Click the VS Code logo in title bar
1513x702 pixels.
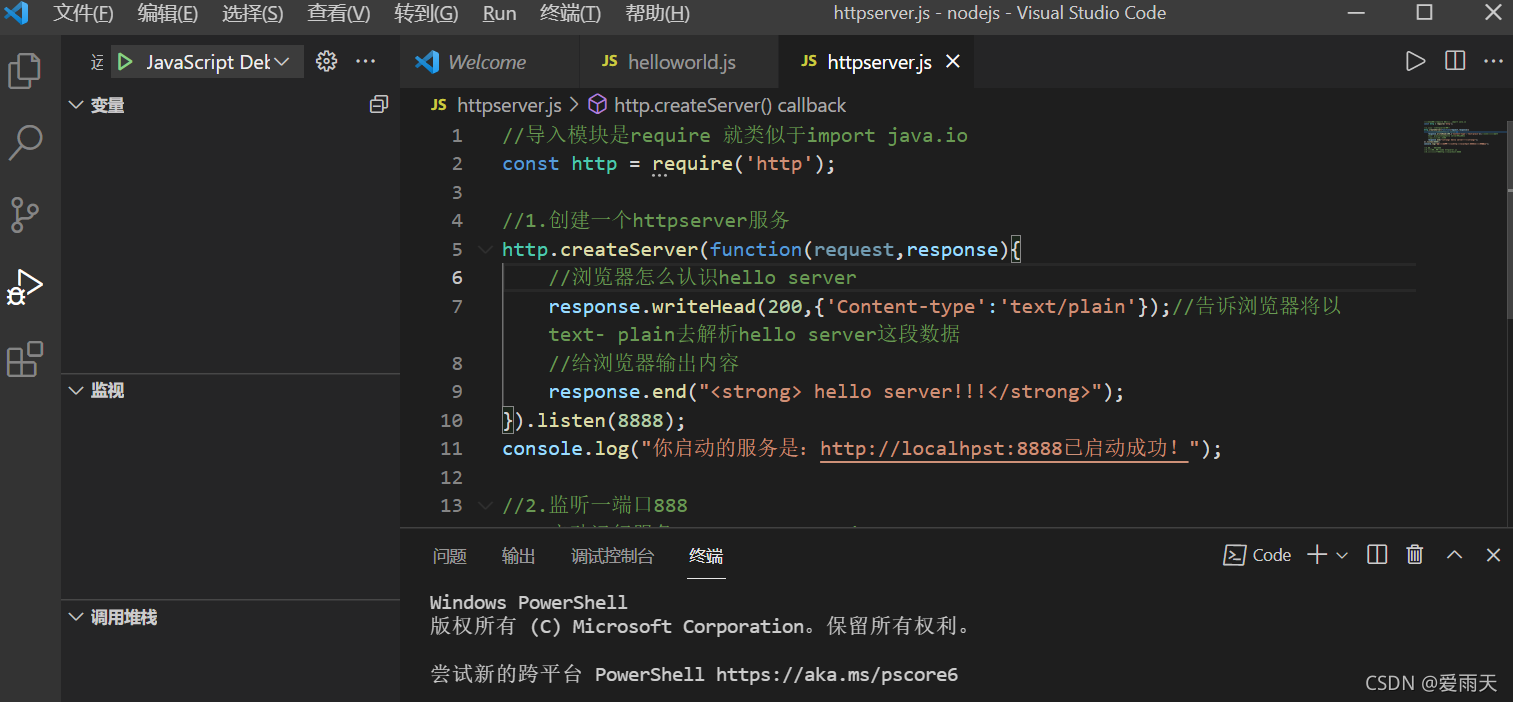(x=16, y=13)
